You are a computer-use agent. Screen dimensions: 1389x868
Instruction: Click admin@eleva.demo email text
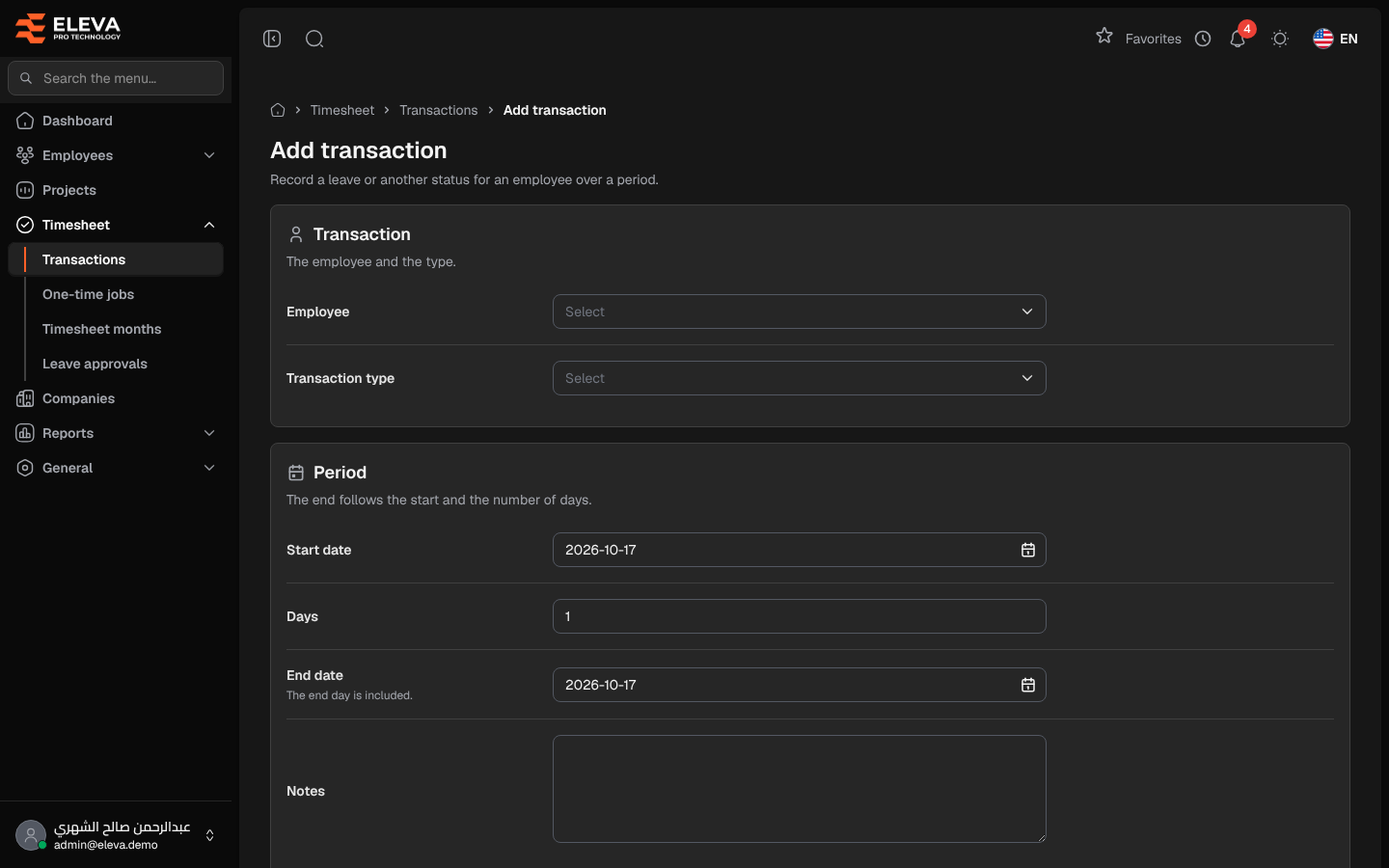(x=106, y=845)
